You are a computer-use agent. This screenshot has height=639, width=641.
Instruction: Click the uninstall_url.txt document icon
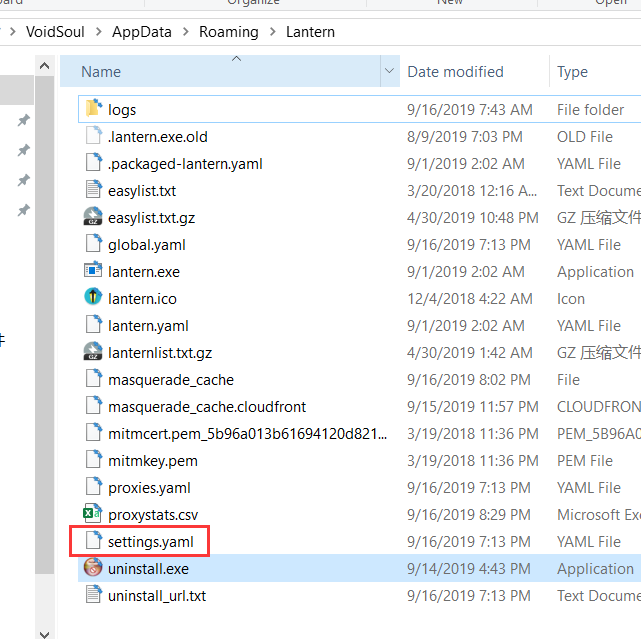94,594
